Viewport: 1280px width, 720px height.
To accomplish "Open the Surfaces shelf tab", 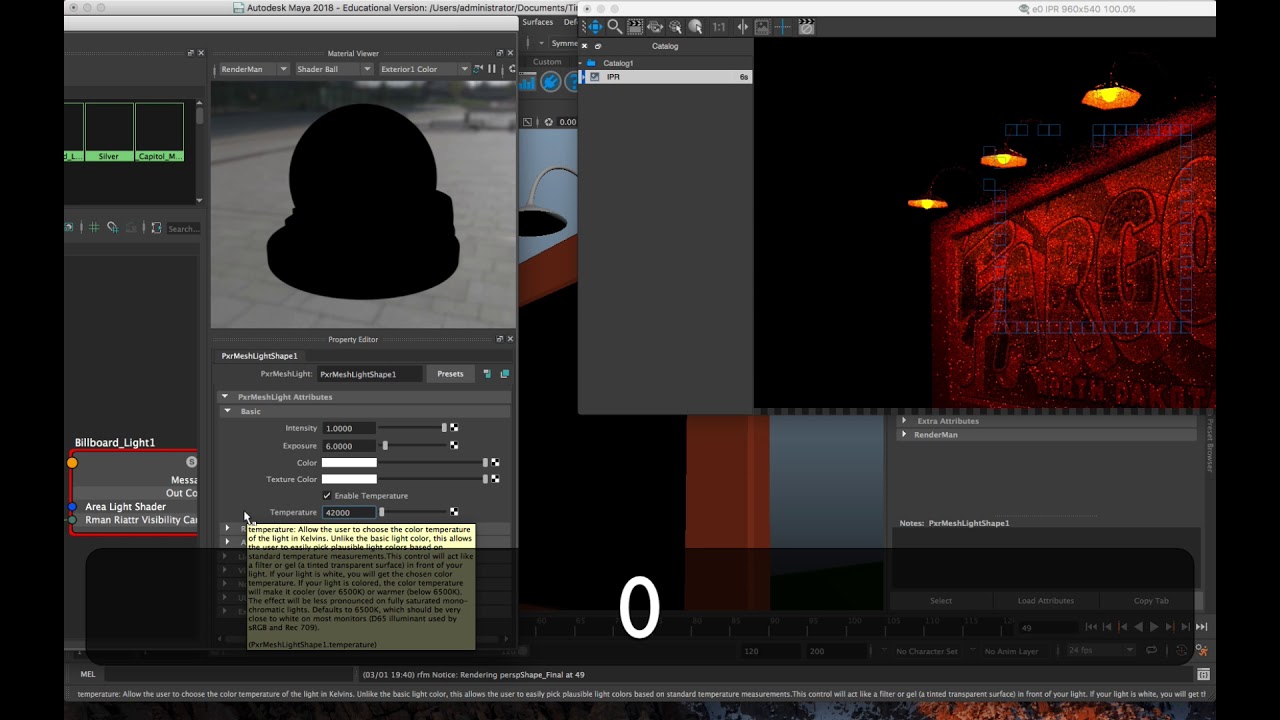I will (537, 22).
